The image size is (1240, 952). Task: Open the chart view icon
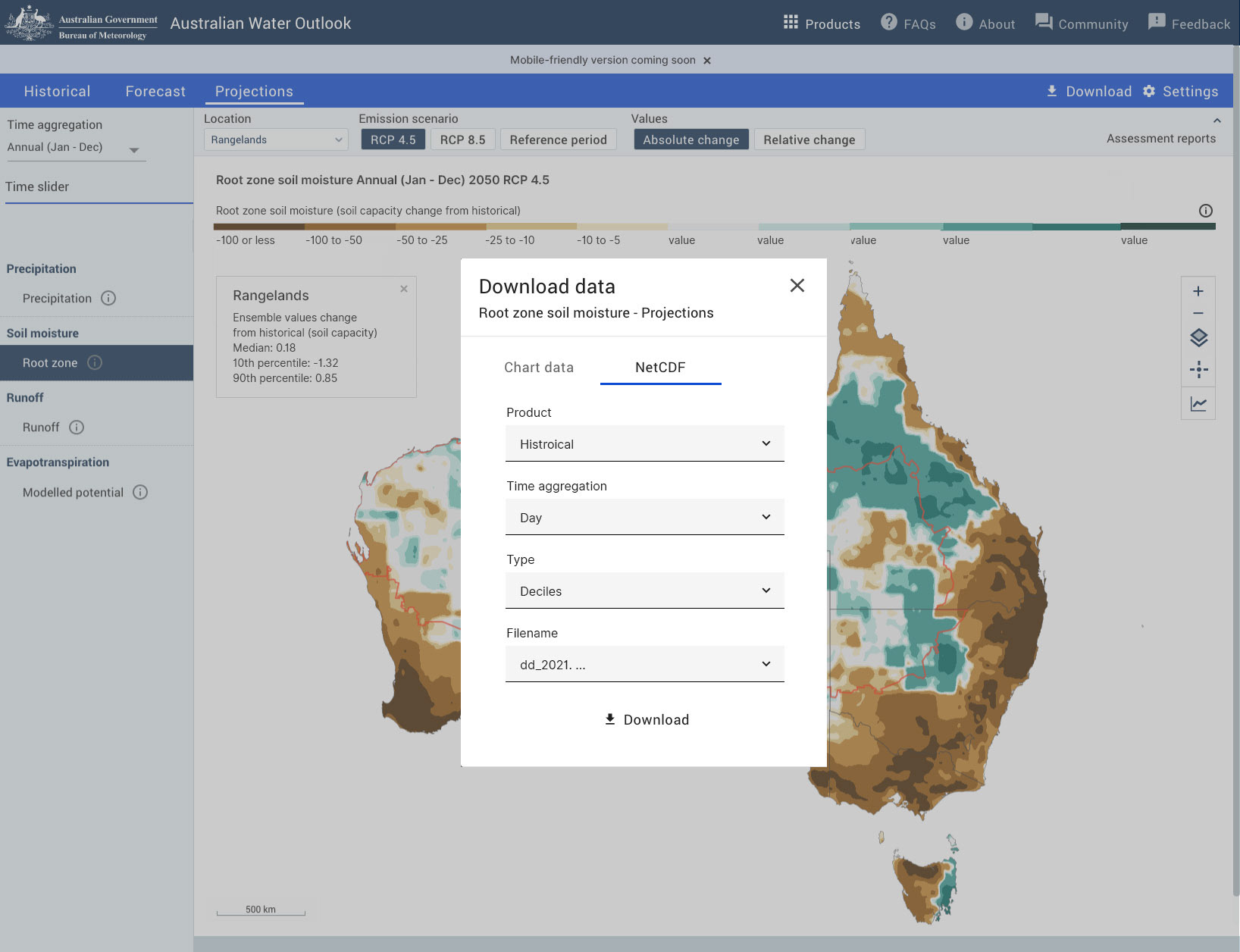click(1198, 403)
